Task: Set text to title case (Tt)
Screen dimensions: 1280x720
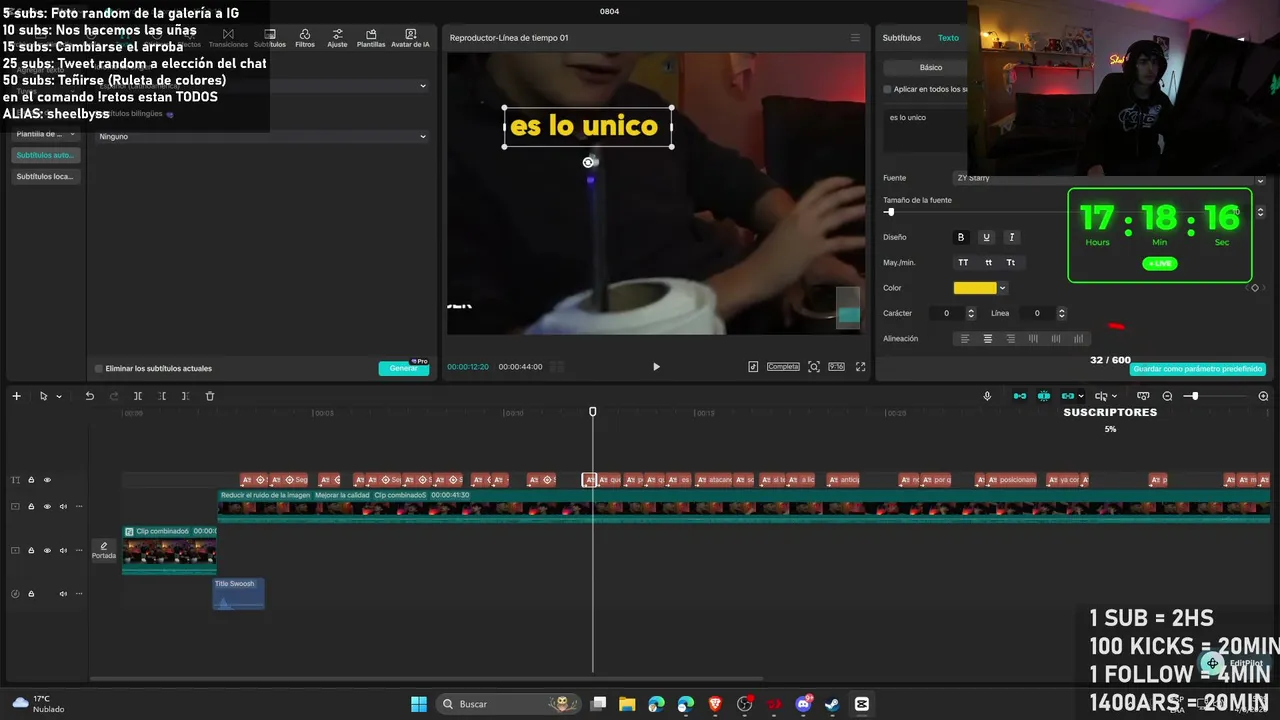Action: pos(1011,263)
